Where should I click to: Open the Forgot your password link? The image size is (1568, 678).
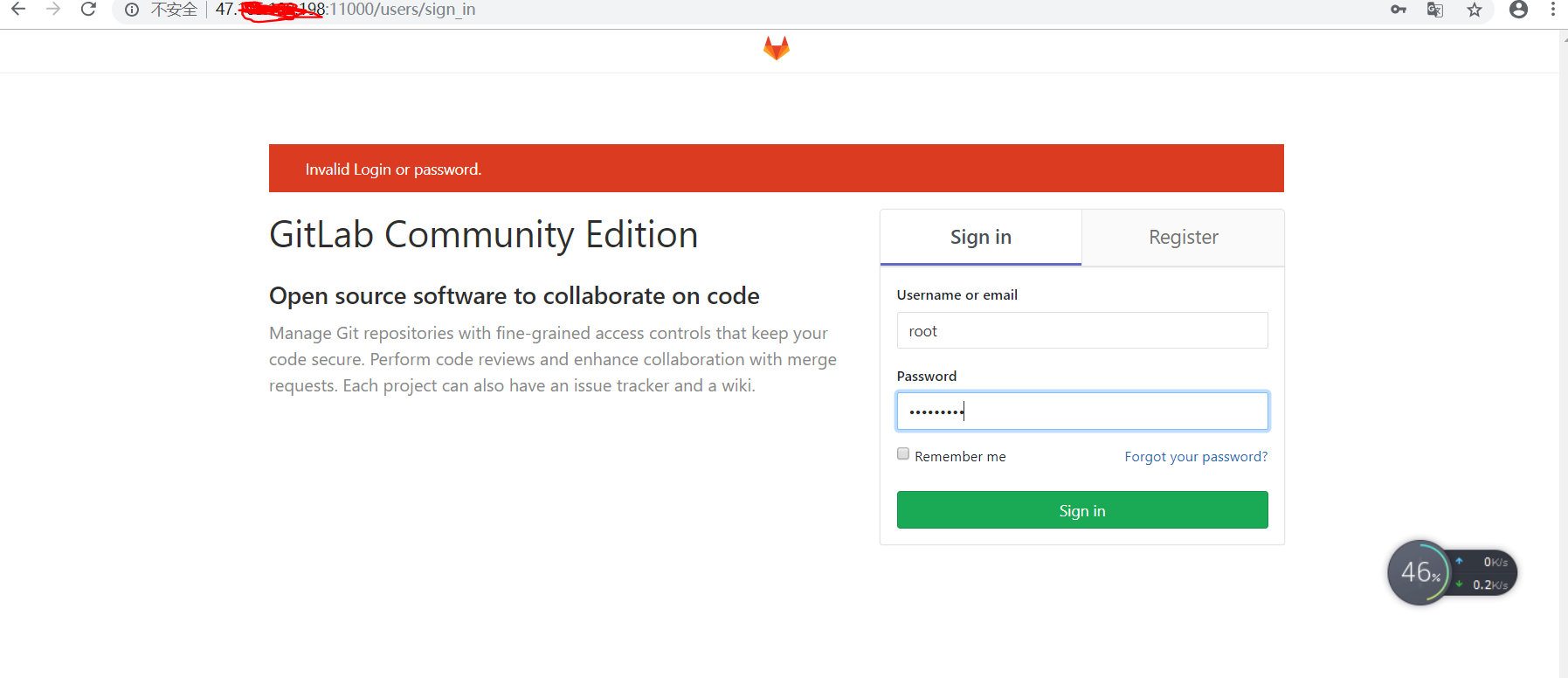(1196, 457)
